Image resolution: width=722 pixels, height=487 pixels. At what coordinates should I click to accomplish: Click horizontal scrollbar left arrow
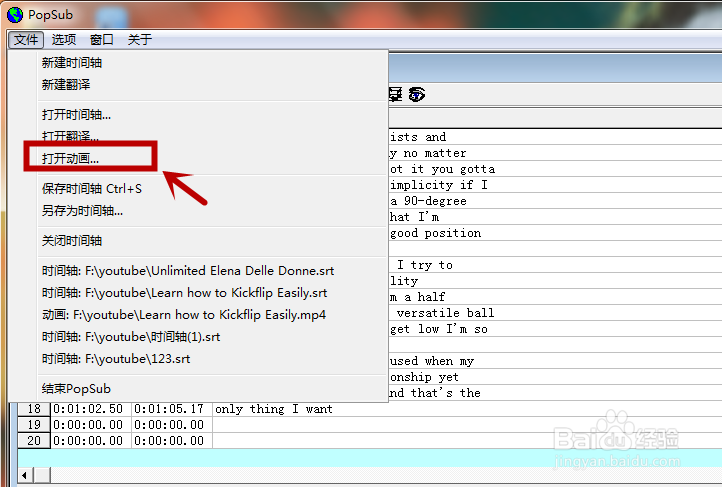25,475
